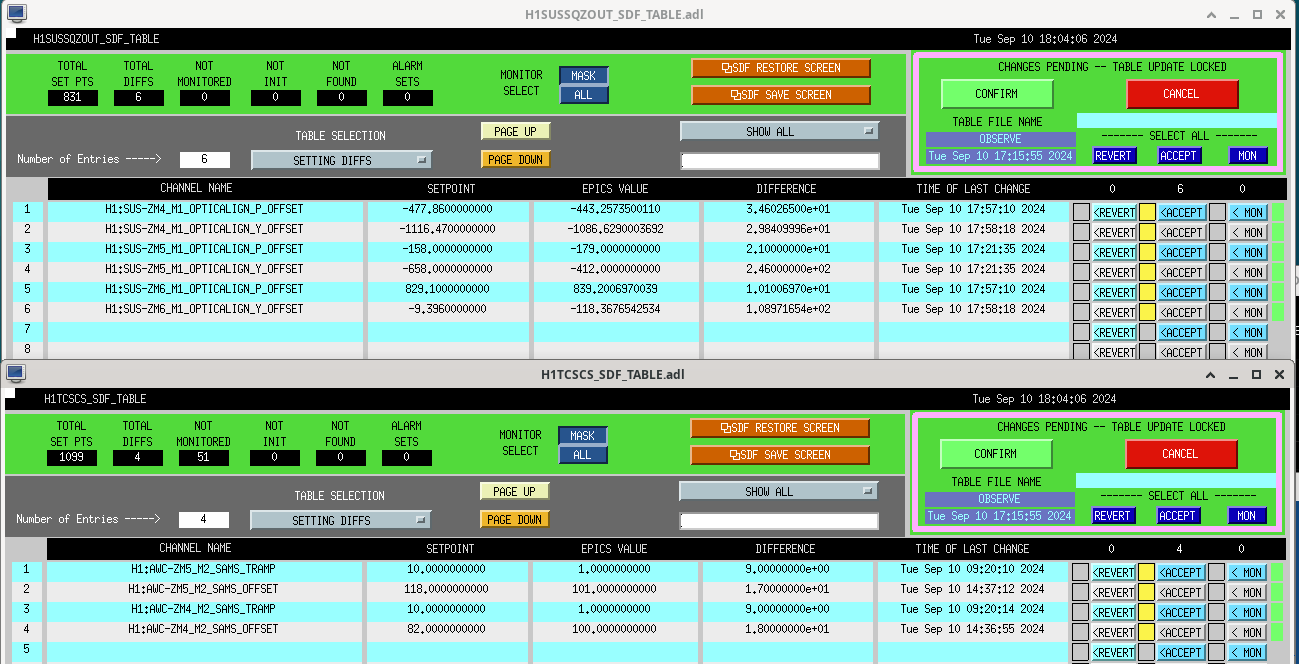Select EPICS value 839.2006970039
This screenshot has width=1299, height=664.
(617, 289)
